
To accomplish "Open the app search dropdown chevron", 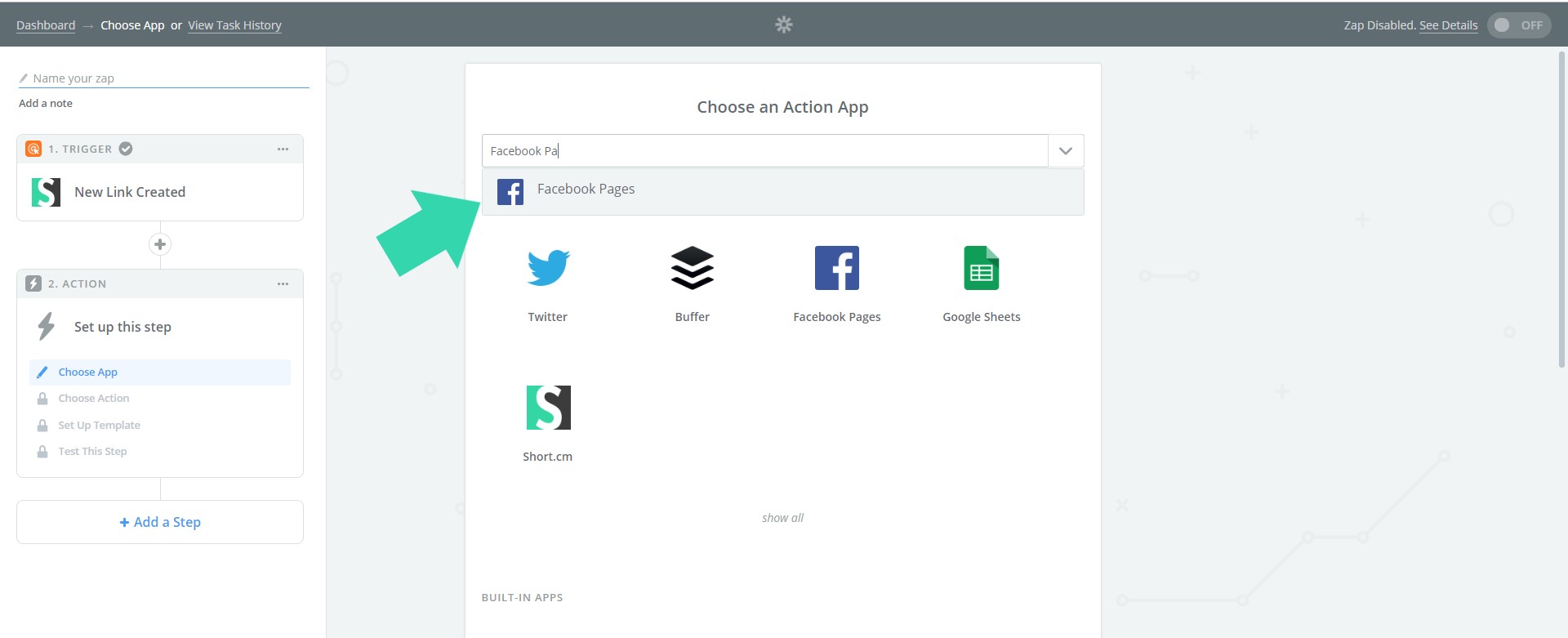I will [x=1065, y=151].
